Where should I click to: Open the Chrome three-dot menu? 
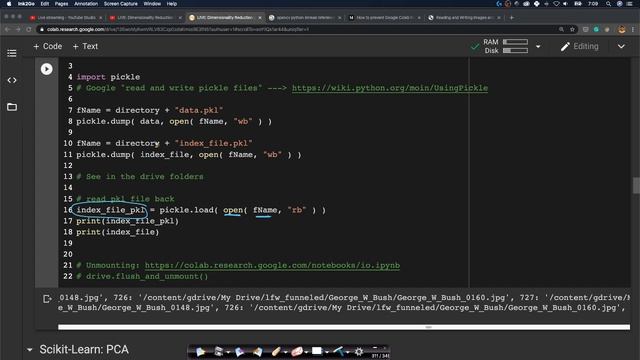[633, 29]
